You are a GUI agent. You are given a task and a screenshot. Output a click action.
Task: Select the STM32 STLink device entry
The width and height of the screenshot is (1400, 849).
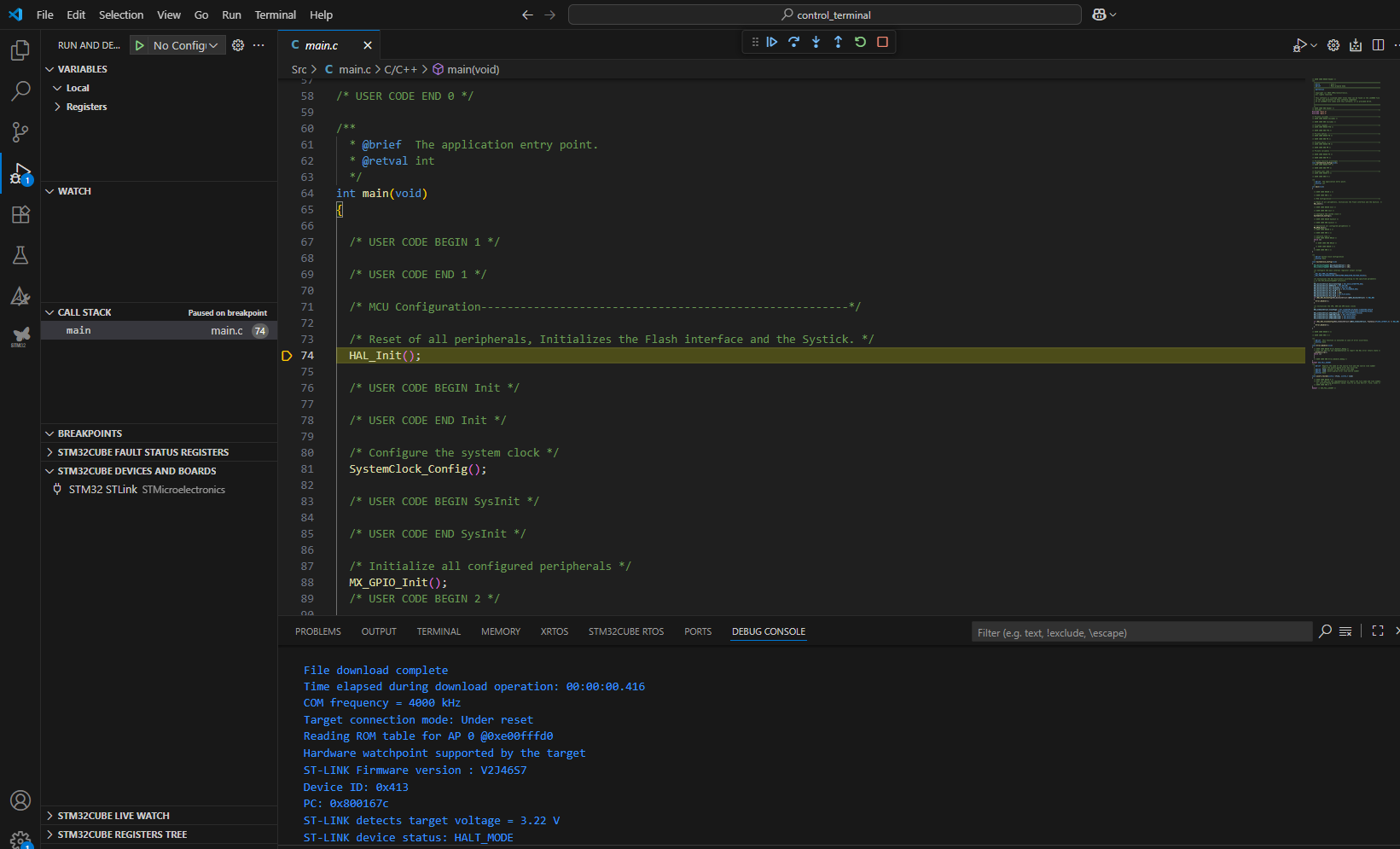point(159,490)
